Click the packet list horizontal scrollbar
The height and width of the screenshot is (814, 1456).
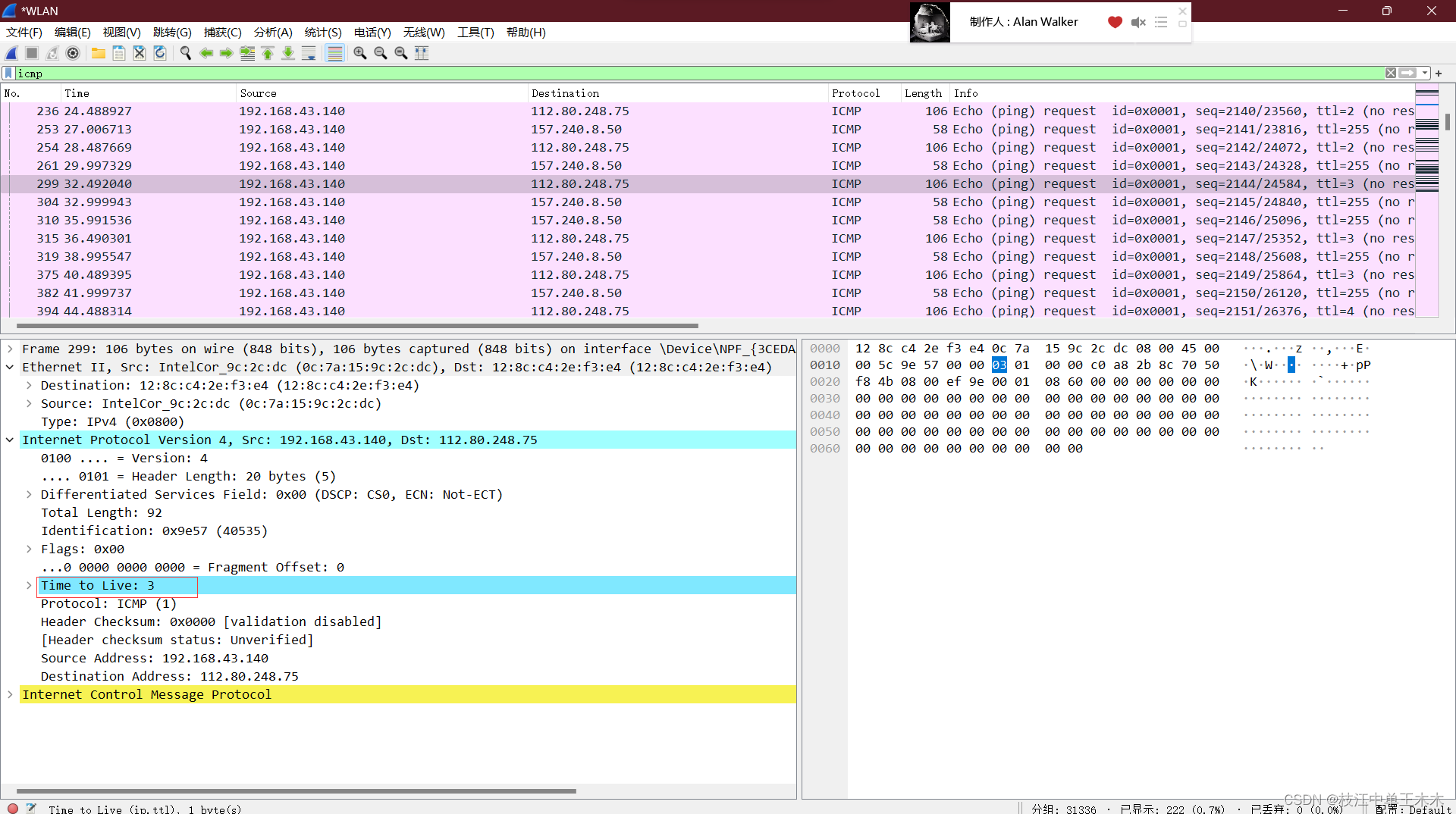coord(356,326)
